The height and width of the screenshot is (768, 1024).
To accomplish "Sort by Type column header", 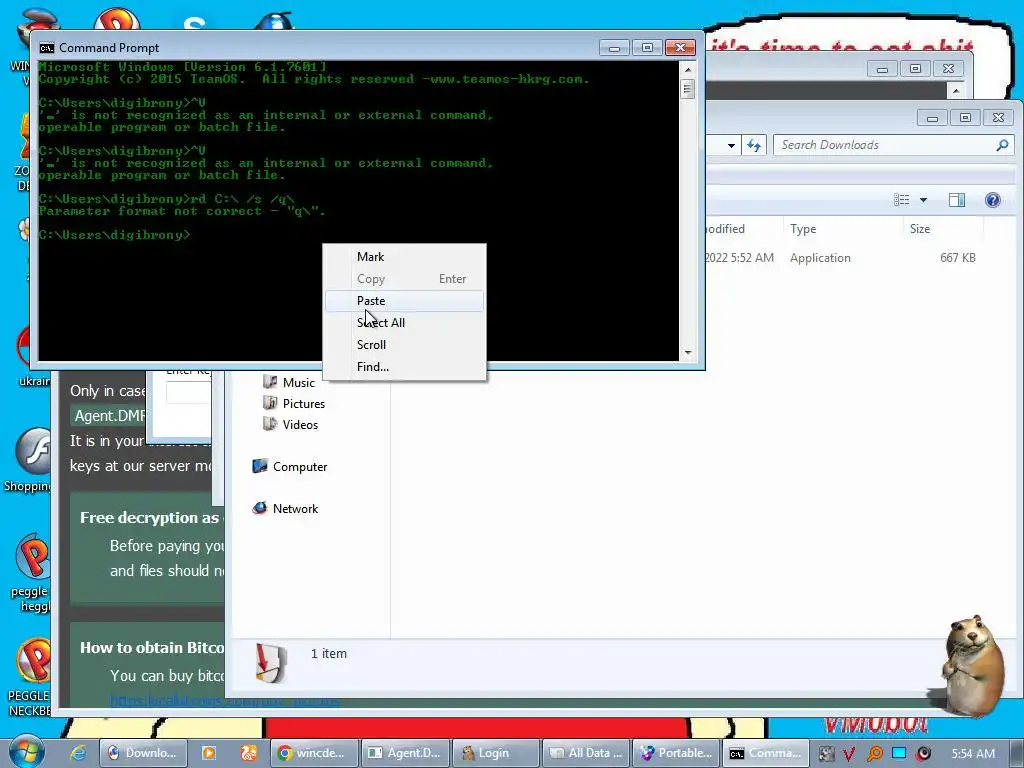I will (842, 229).
